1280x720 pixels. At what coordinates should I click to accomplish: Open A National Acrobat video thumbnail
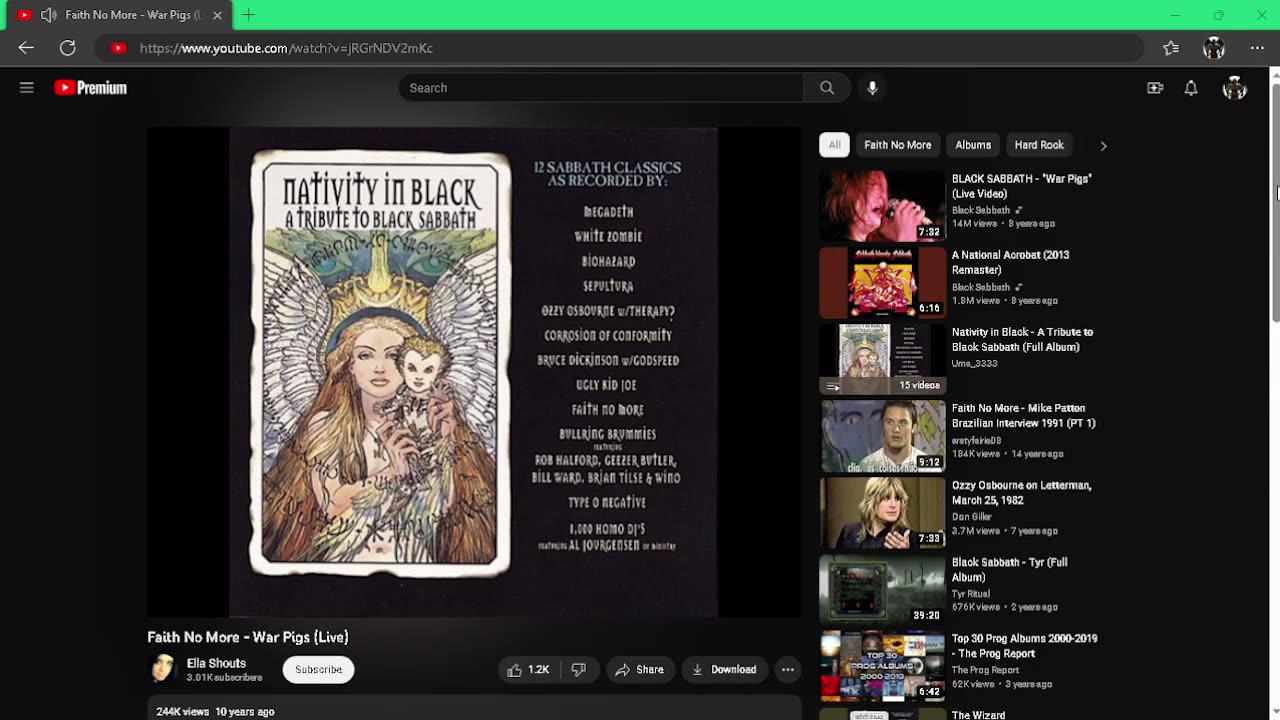[882, 283]
